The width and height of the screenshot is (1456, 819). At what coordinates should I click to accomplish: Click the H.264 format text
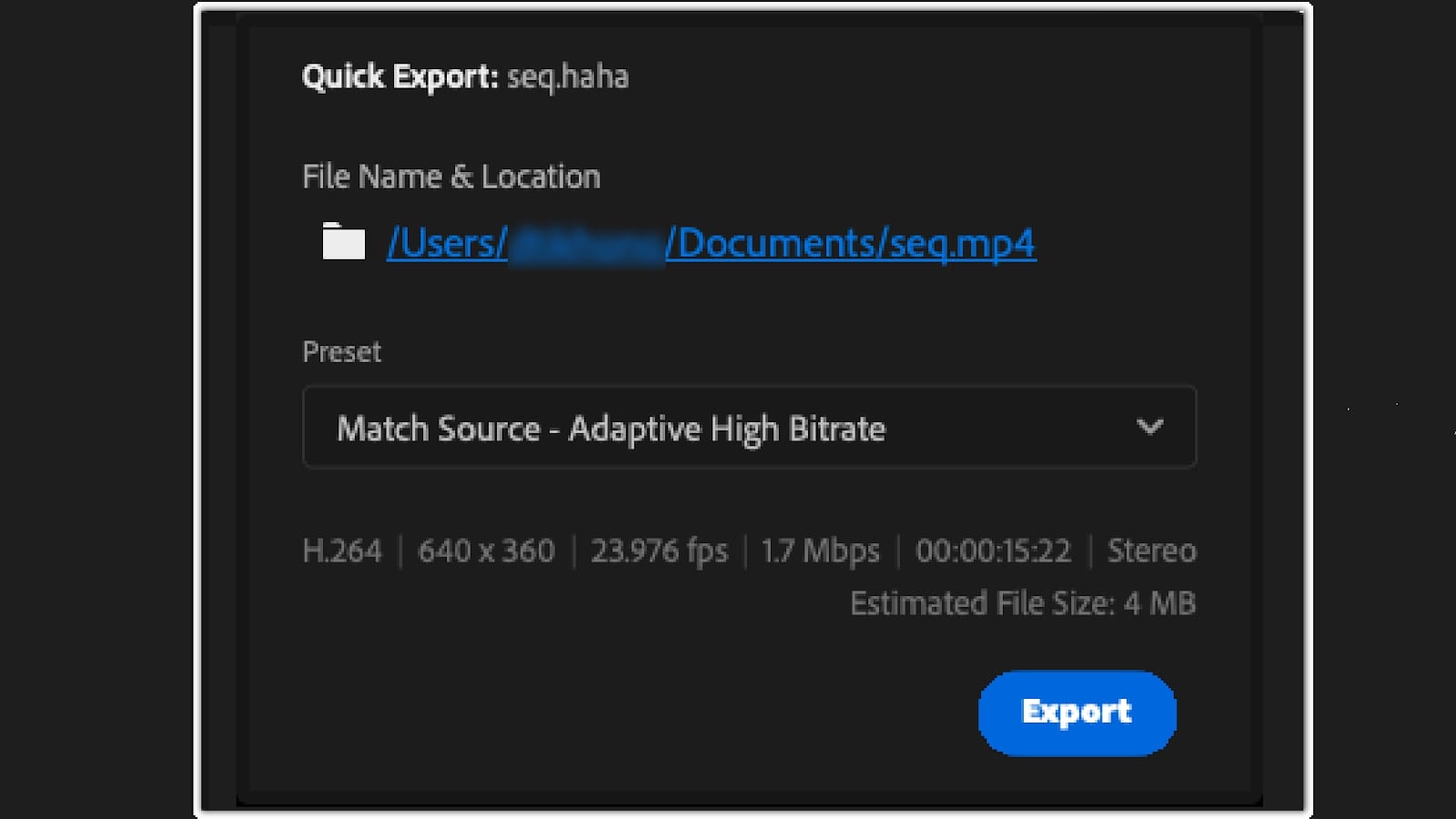tap(342, 551)
